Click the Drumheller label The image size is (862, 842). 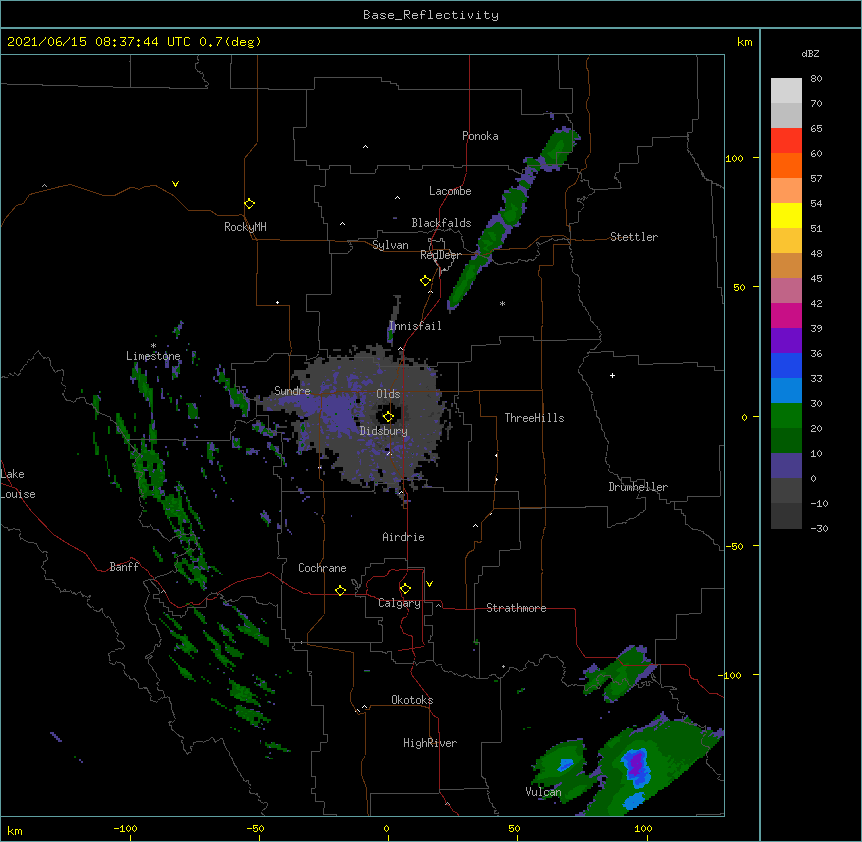(x=638, y=487)
